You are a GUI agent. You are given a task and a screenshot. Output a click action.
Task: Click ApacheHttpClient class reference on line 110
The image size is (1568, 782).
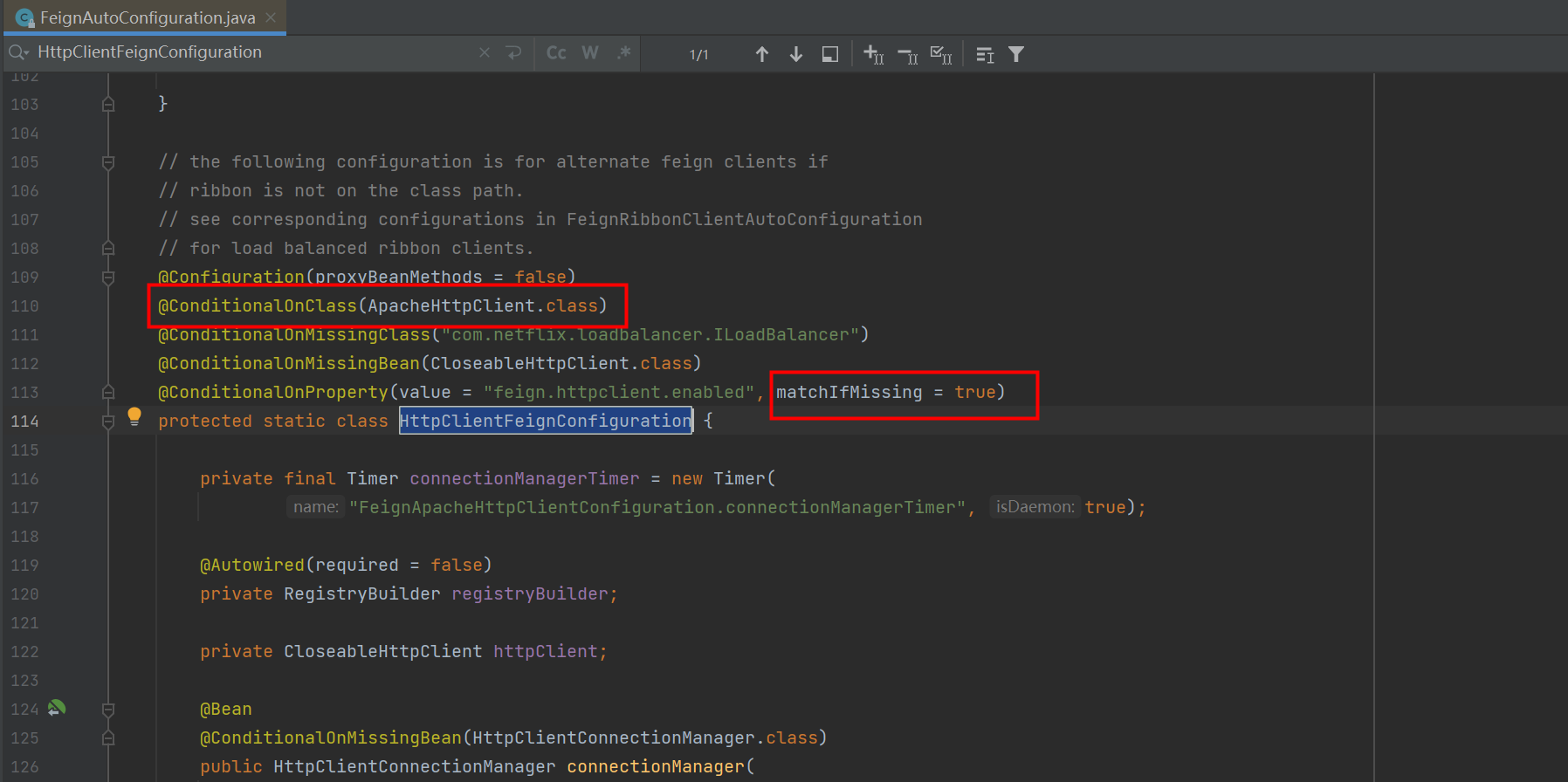[x=451, y=306]
